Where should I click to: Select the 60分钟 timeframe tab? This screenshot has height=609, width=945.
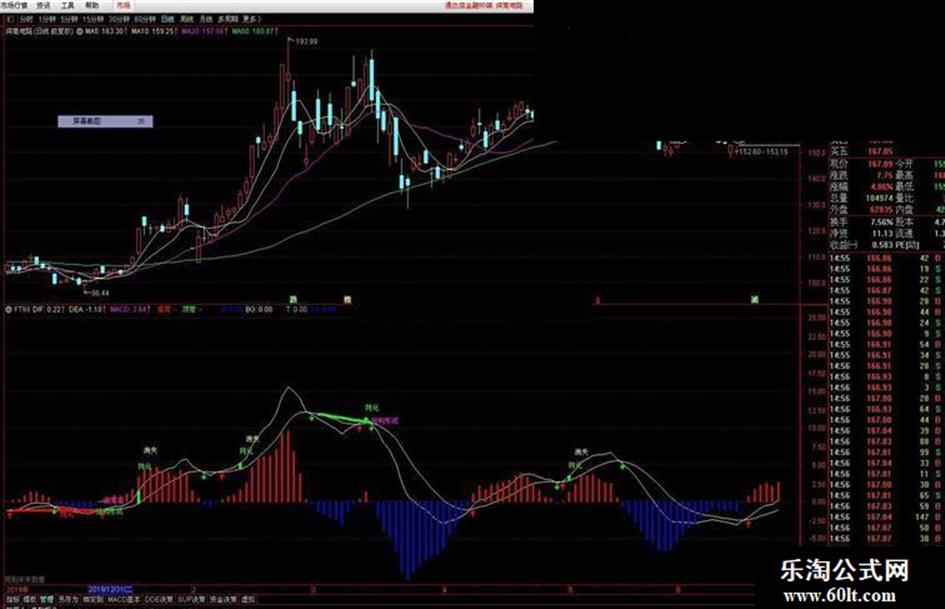[145, 19]
